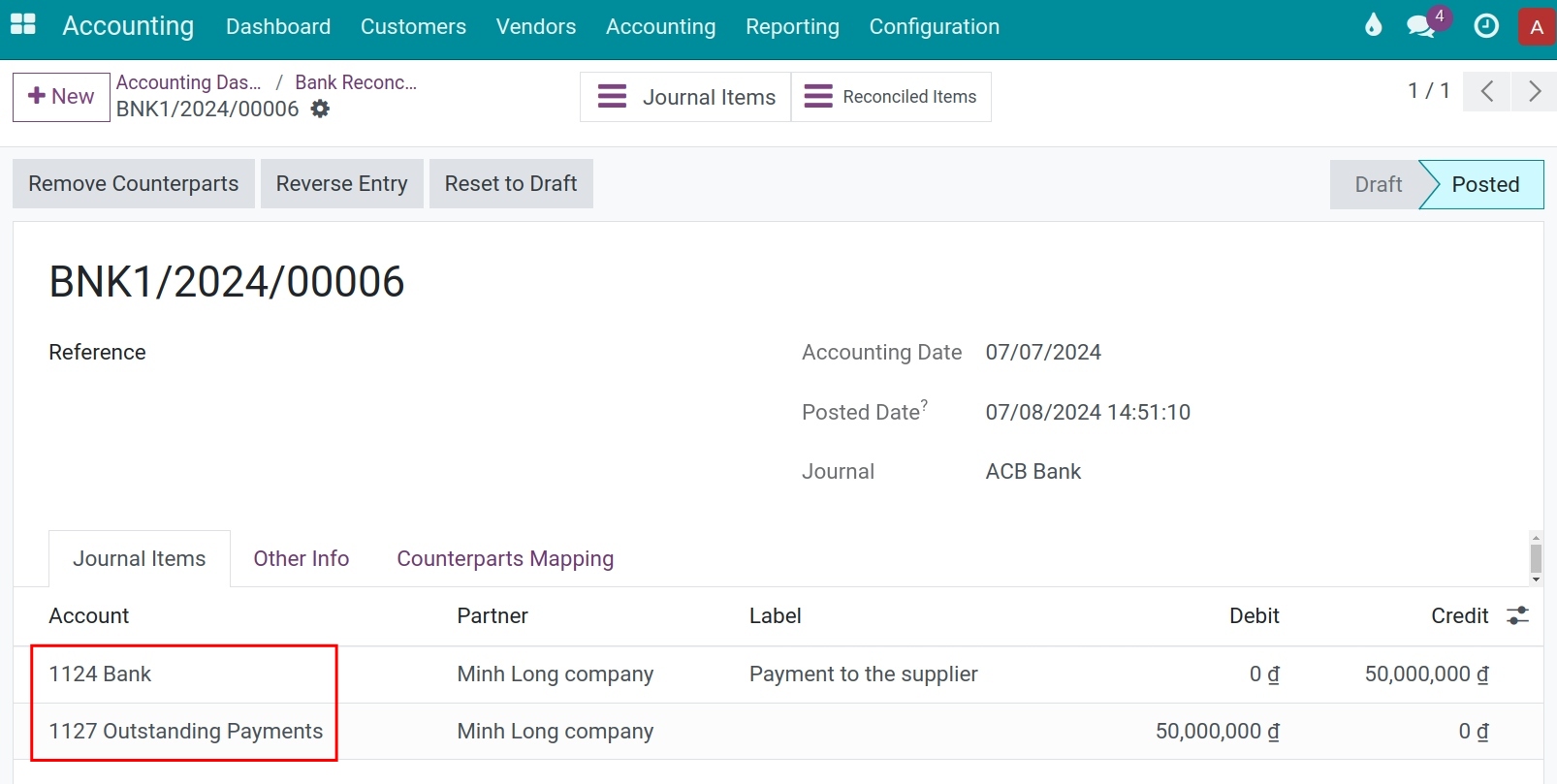The image size is (1557, 784).
Task: Open the Dashboard menu
Action: [278, 26]
